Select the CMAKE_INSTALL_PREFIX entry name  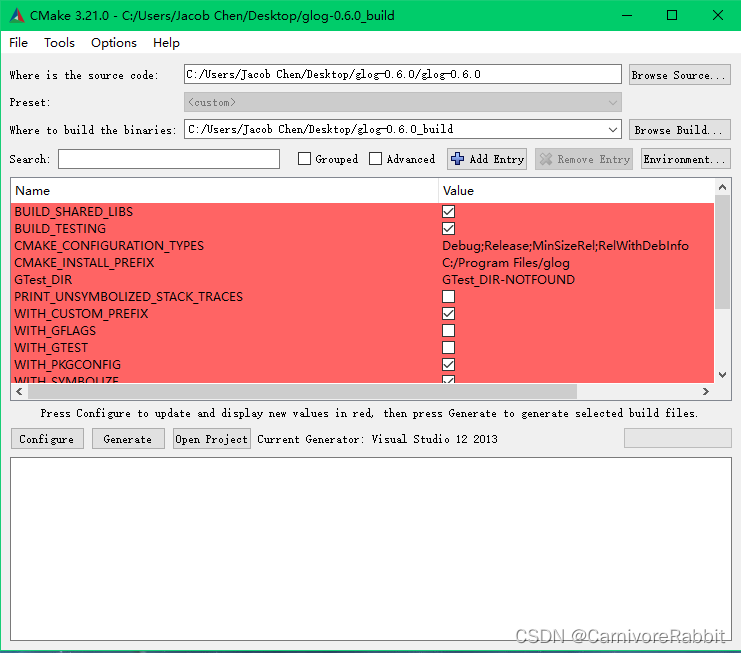point(84,263)
